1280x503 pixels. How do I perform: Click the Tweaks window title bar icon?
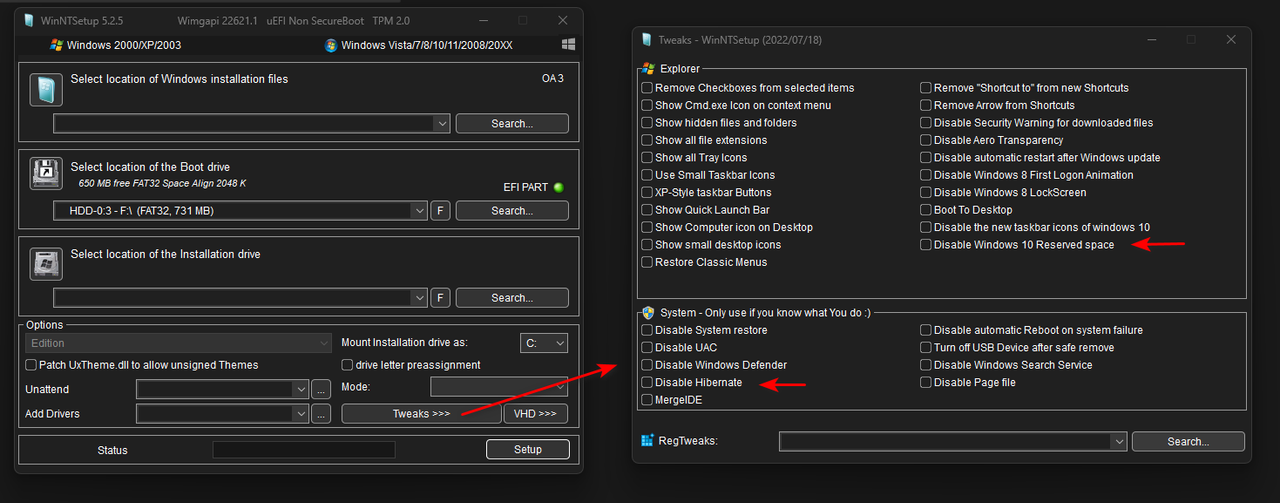[647, 40]
